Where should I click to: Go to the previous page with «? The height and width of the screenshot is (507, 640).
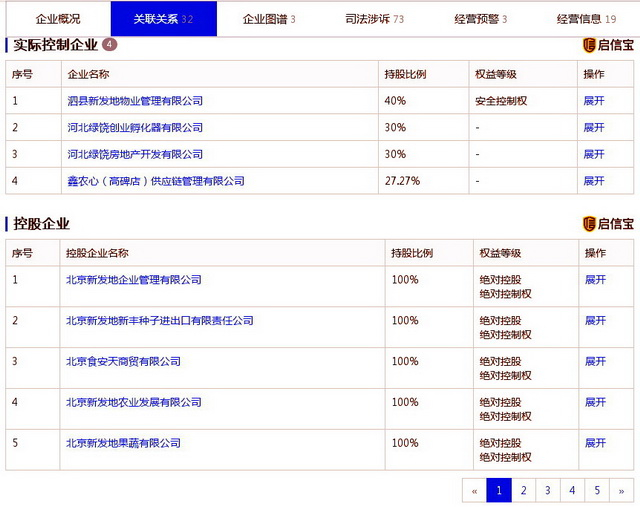474,490
